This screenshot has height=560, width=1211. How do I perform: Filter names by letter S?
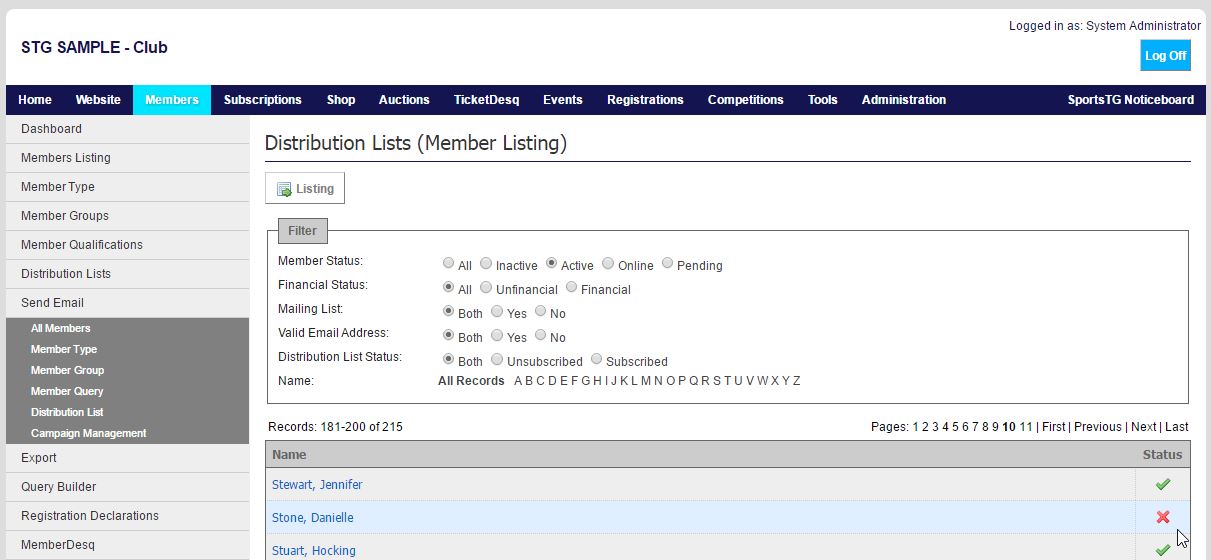[x=716, y=381]
